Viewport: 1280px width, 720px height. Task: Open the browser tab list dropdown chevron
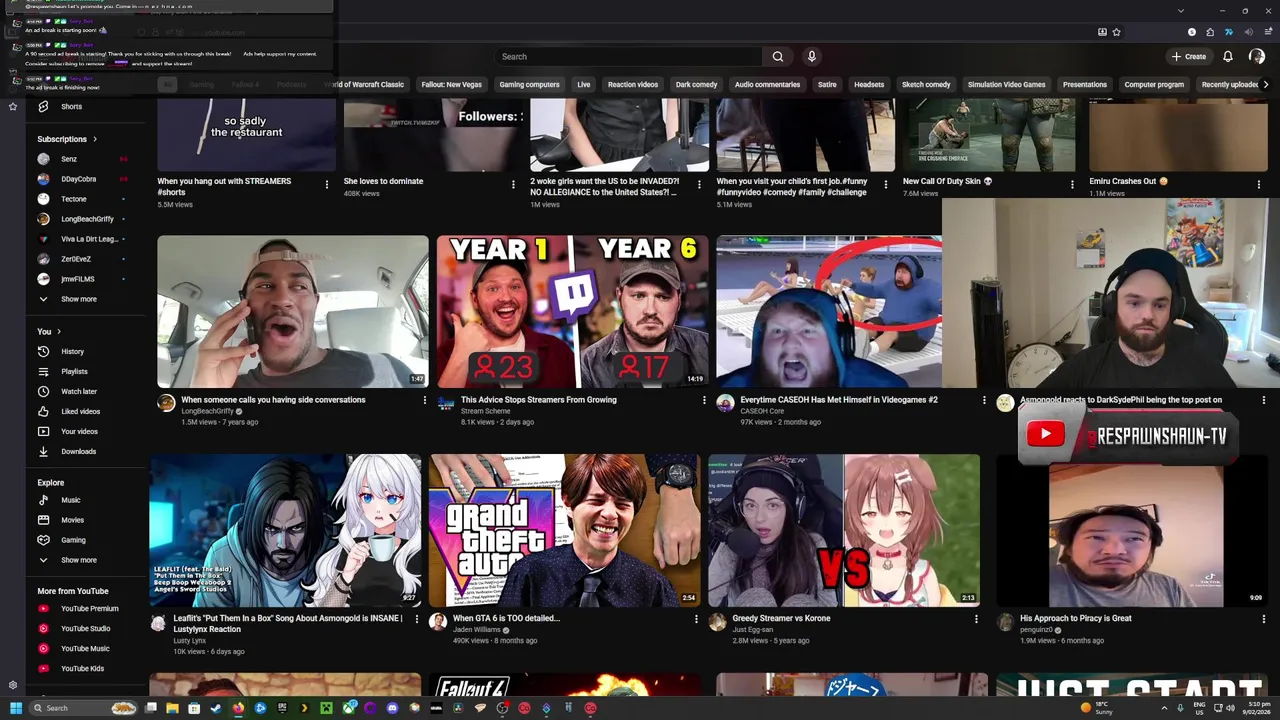tap(1181, 11)
